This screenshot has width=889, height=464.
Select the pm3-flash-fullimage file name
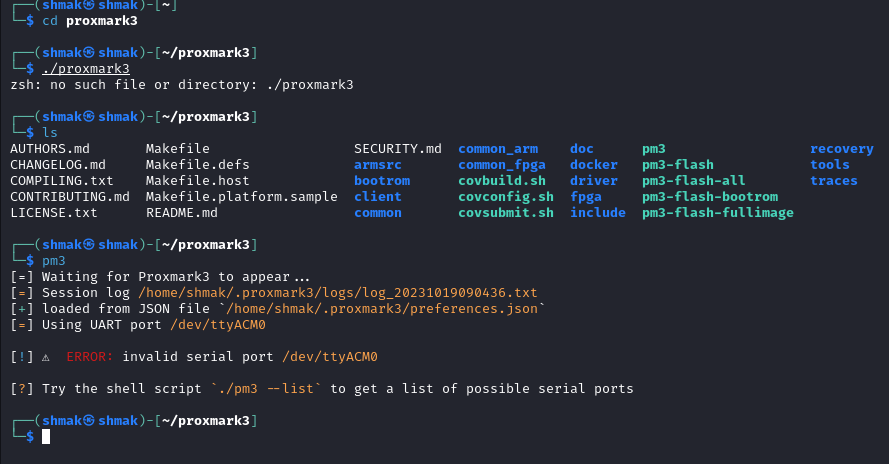[x=718, y=213]
